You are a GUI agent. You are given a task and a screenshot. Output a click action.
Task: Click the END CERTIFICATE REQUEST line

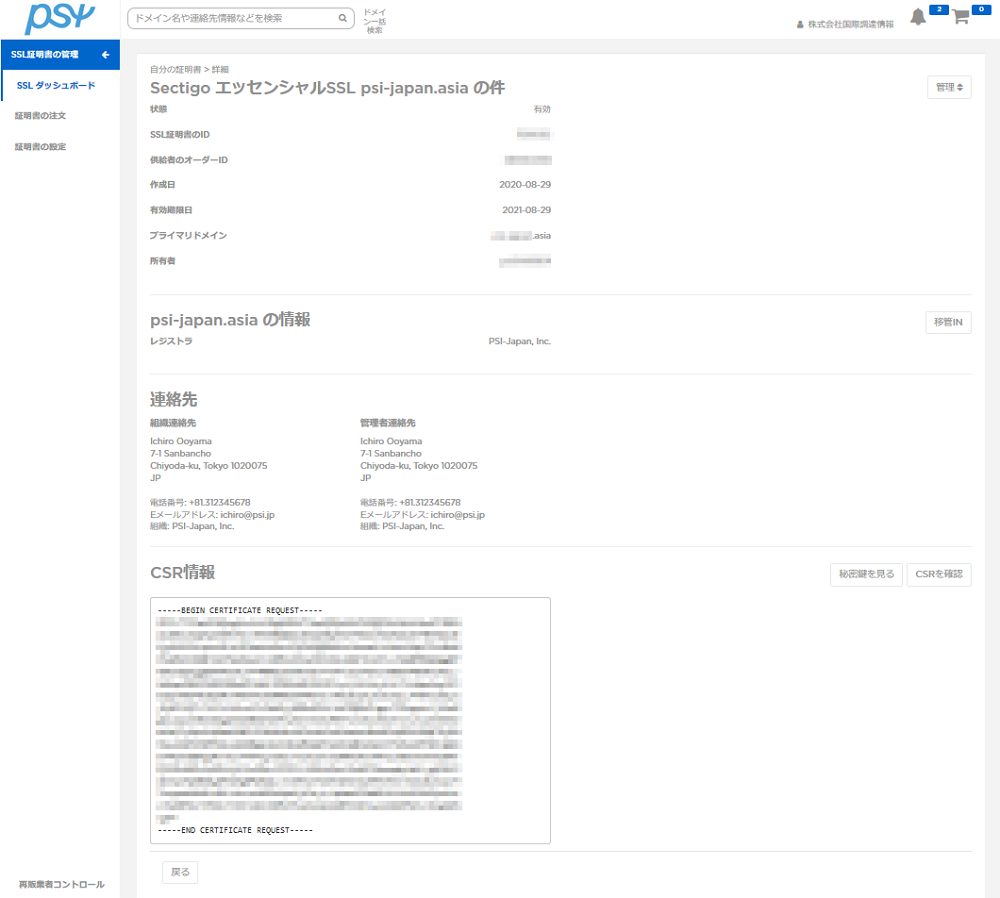coord(235,830)
